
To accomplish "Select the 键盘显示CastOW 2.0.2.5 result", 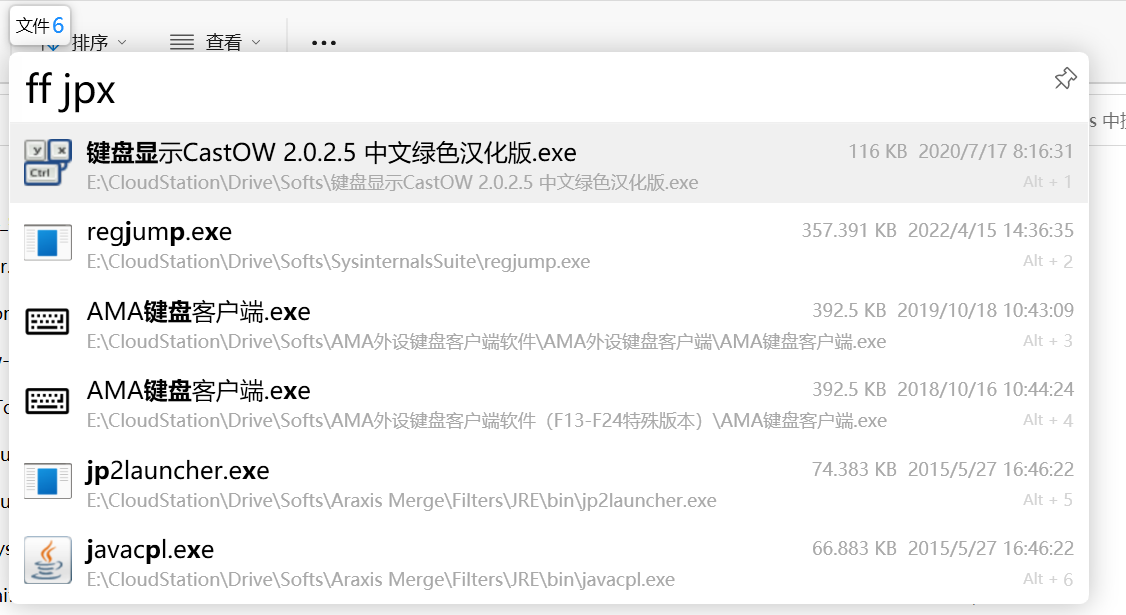I will [x=331, y=152].
